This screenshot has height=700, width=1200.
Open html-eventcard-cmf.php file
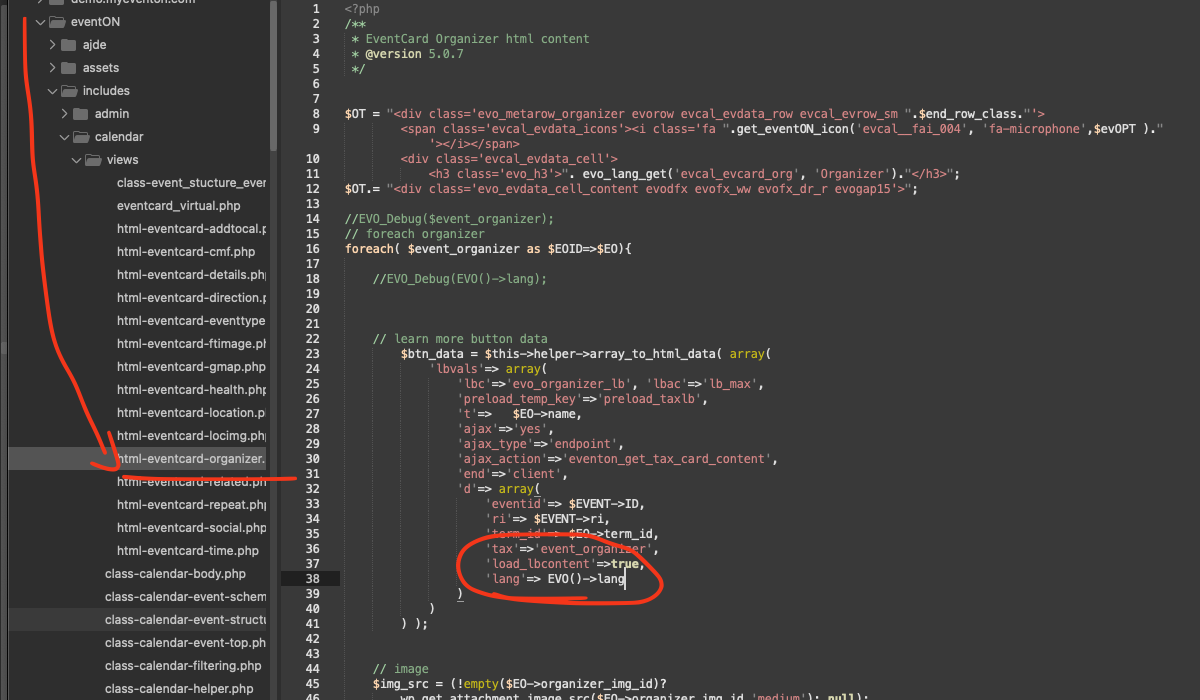coord(185,252)
